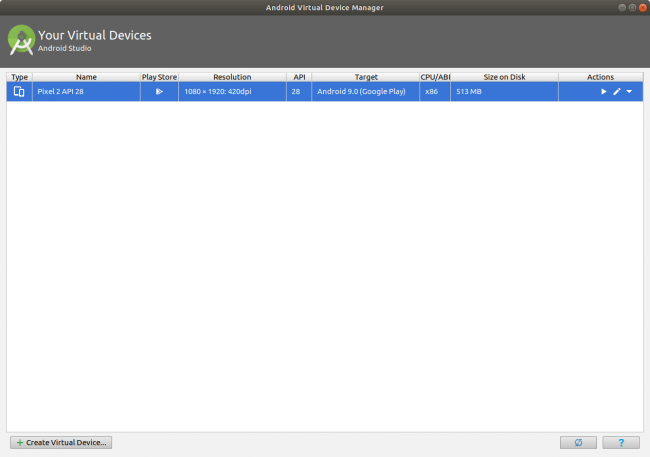Launch the Pixel 2 API 28 emulator
Viewport: 650px width, 457px height.
tap(604, 91)
